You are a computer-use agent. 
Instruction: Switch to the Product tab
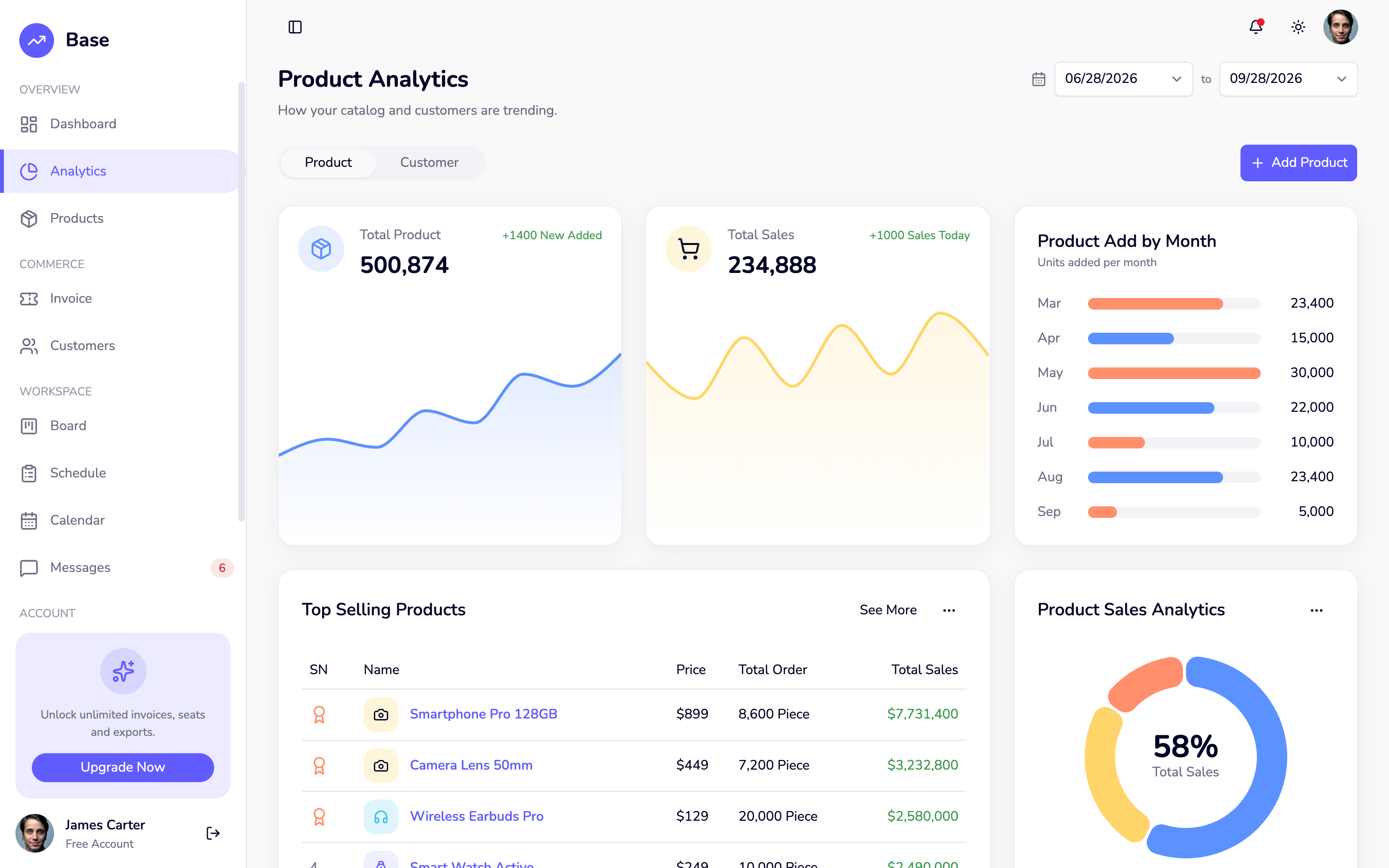coord(328,163)
